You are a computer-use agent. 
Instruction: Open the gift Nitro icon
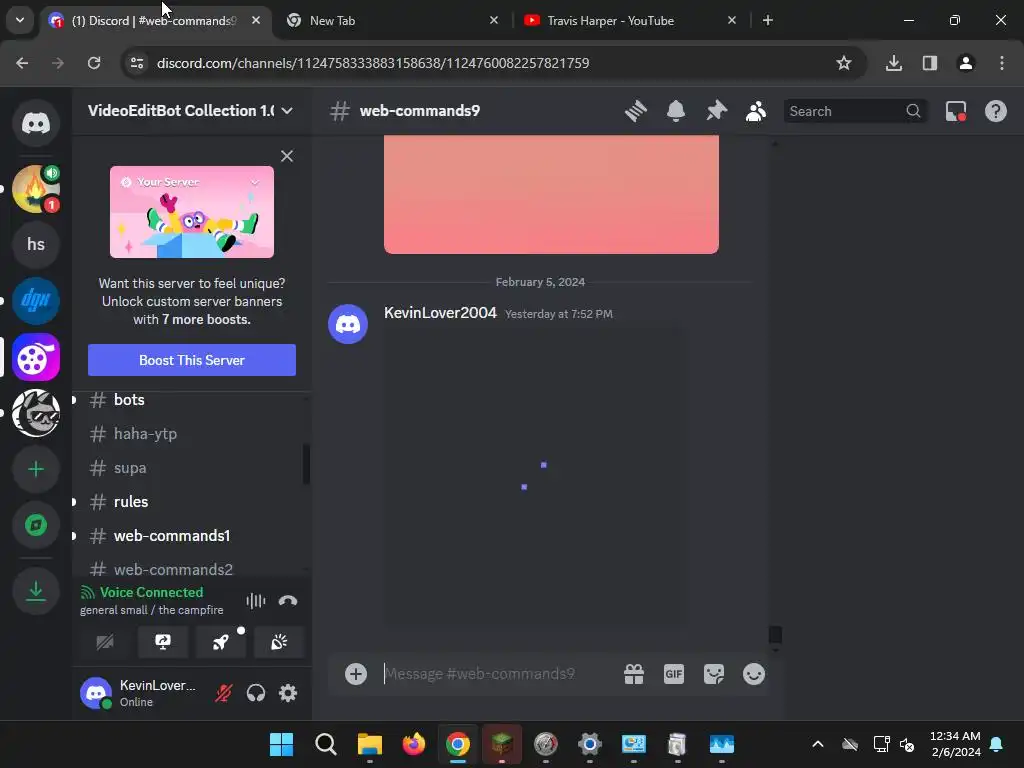[634, 674]
